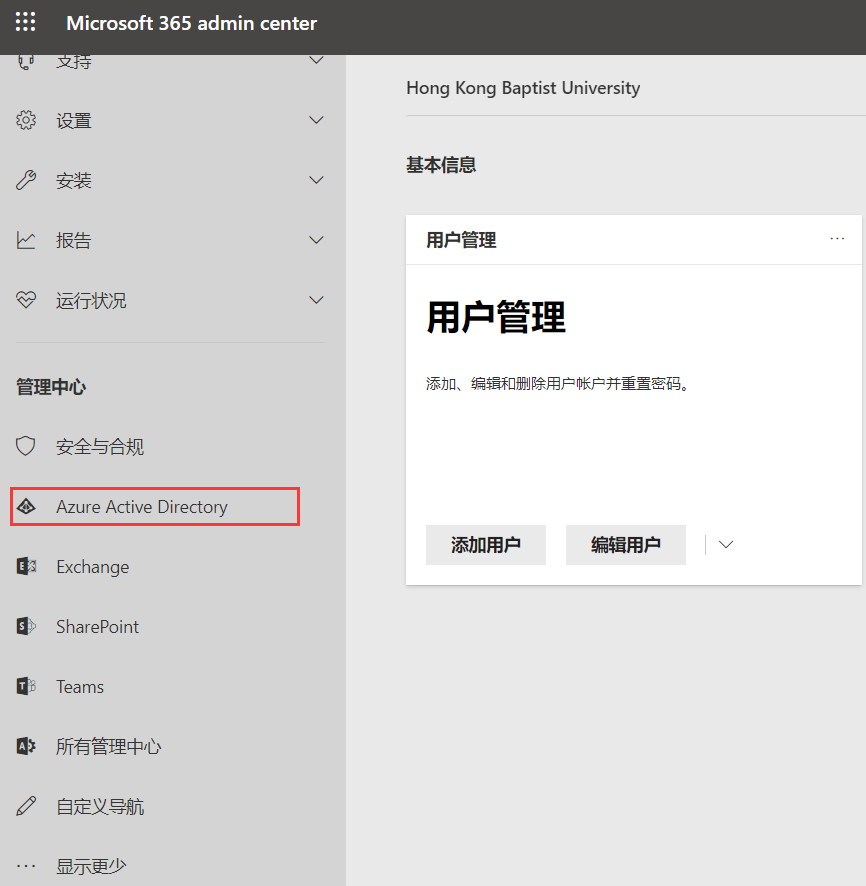Click the Azure Active Directory icon
Screen dimensions: 866x886
[27, 507]
